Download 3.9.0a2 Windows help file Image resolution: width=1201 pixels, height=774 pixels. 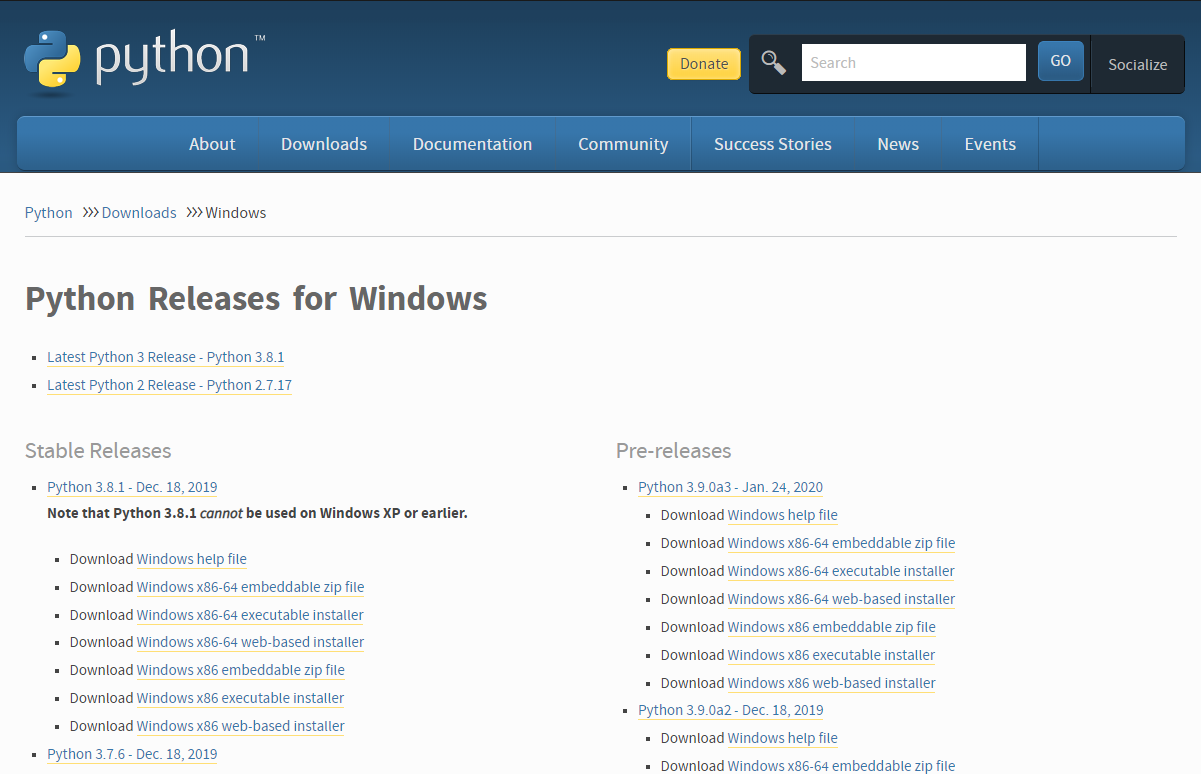point(783,738)
